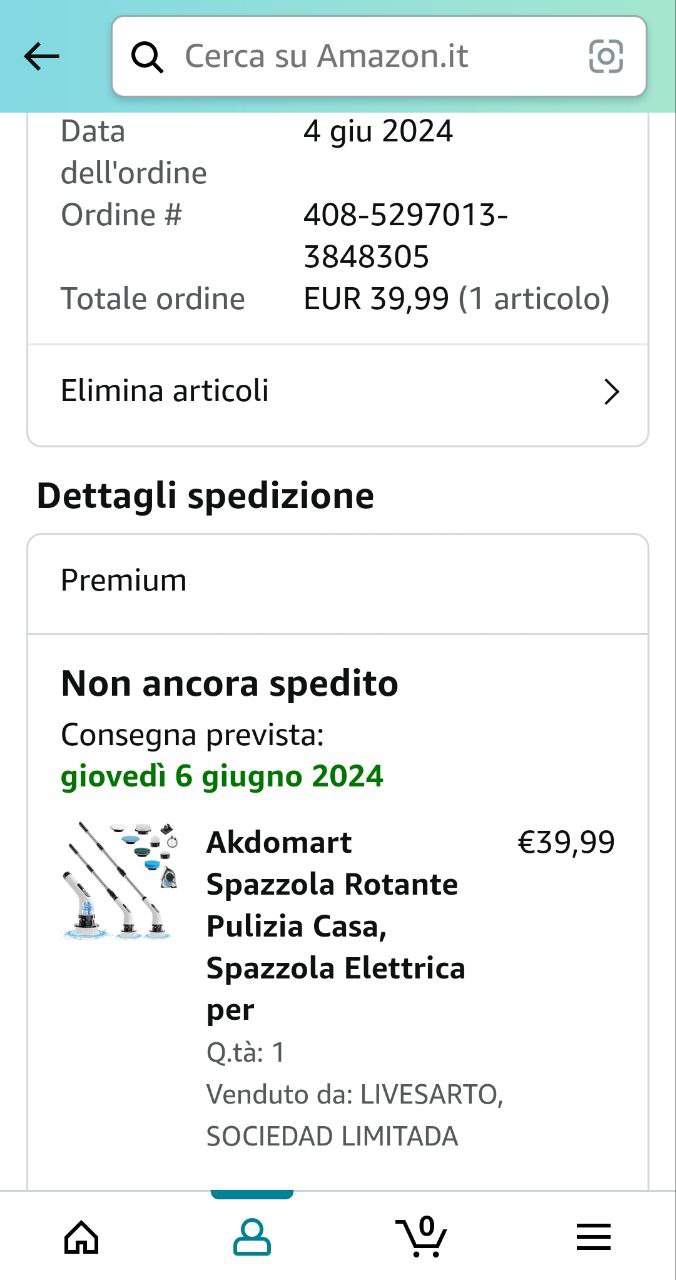Image resolution: width=676 pixels, height=1280 pixels.
Task: Open the Akdomart Spazzola Rotante product title
Action: [336, 925]
